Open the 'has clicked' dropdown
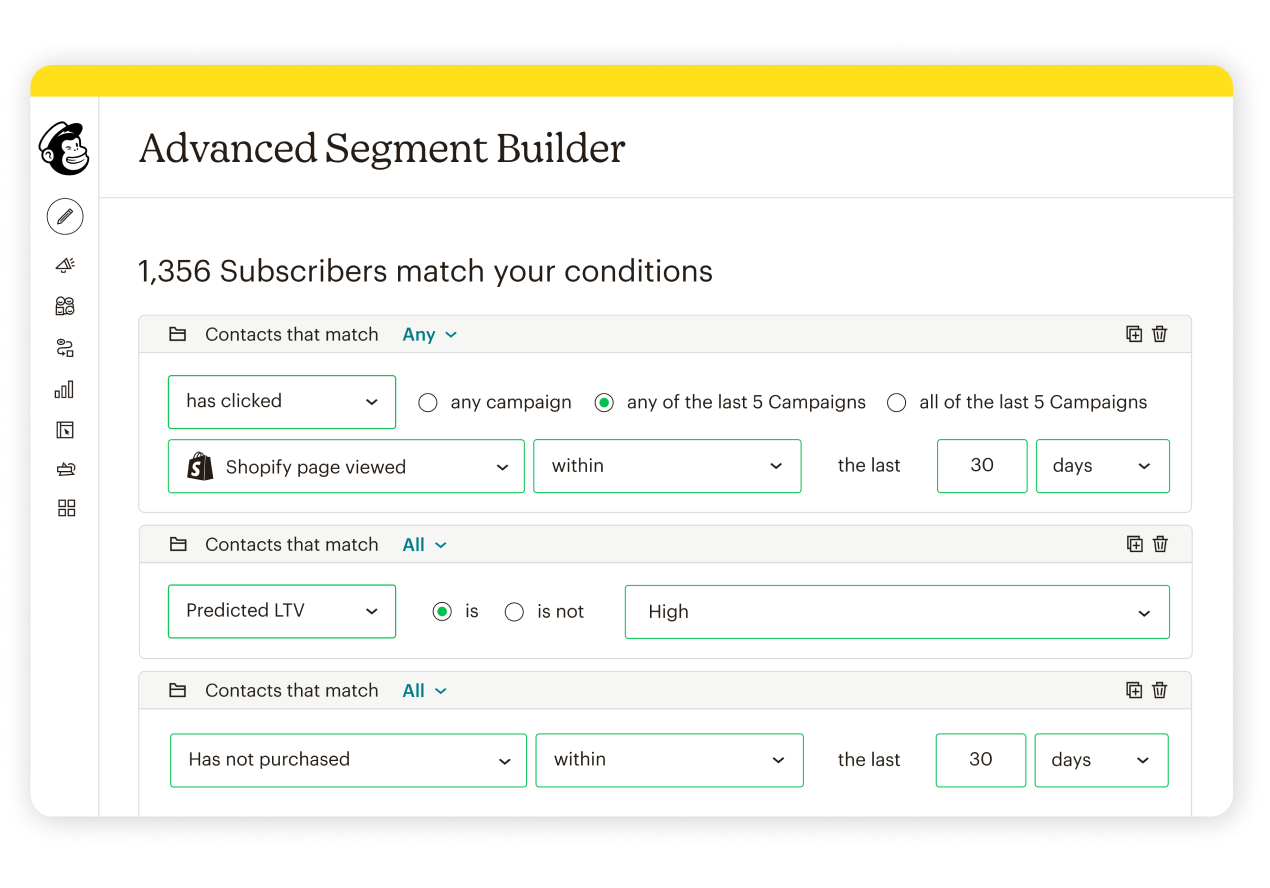This screenshot has height=888, width=1270. pyautogui.click(x=282, y=402)
